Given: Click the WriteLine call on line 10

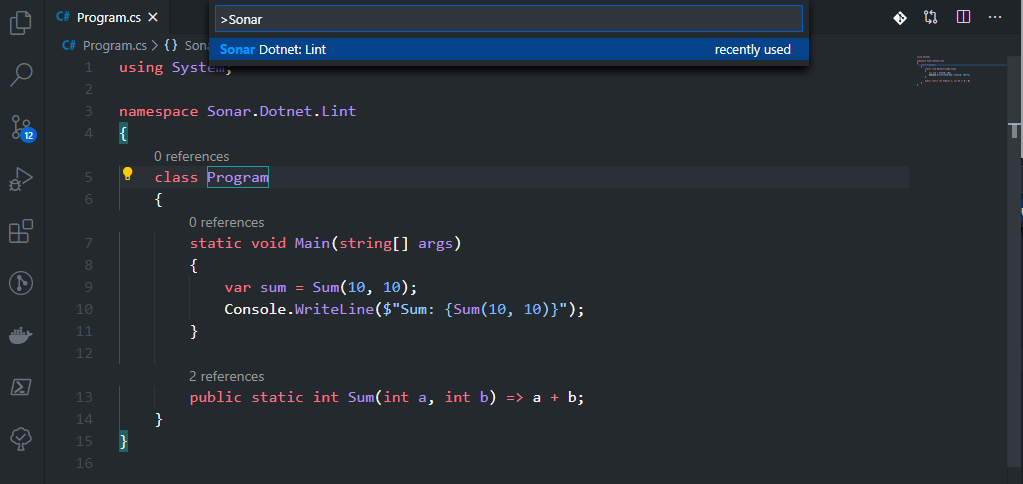Looking at the screenshot, I should (x=334, y=309).
